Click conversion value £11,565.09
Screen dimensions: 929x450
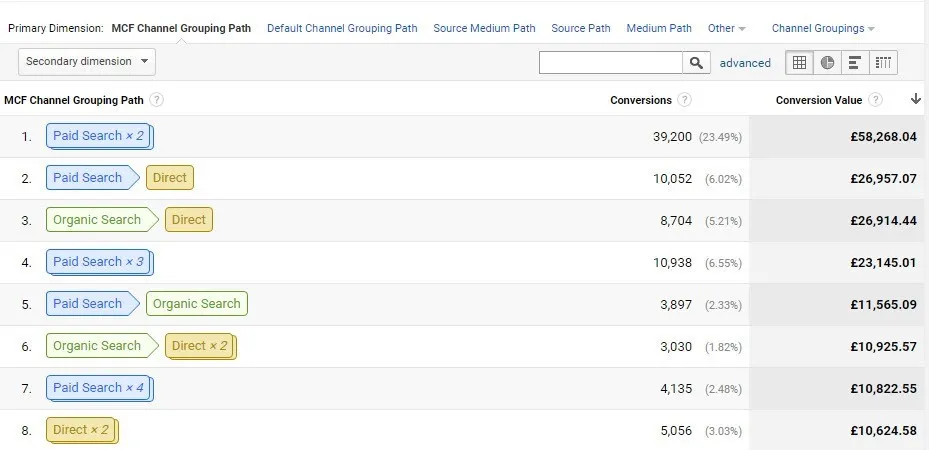click(883, 305)
